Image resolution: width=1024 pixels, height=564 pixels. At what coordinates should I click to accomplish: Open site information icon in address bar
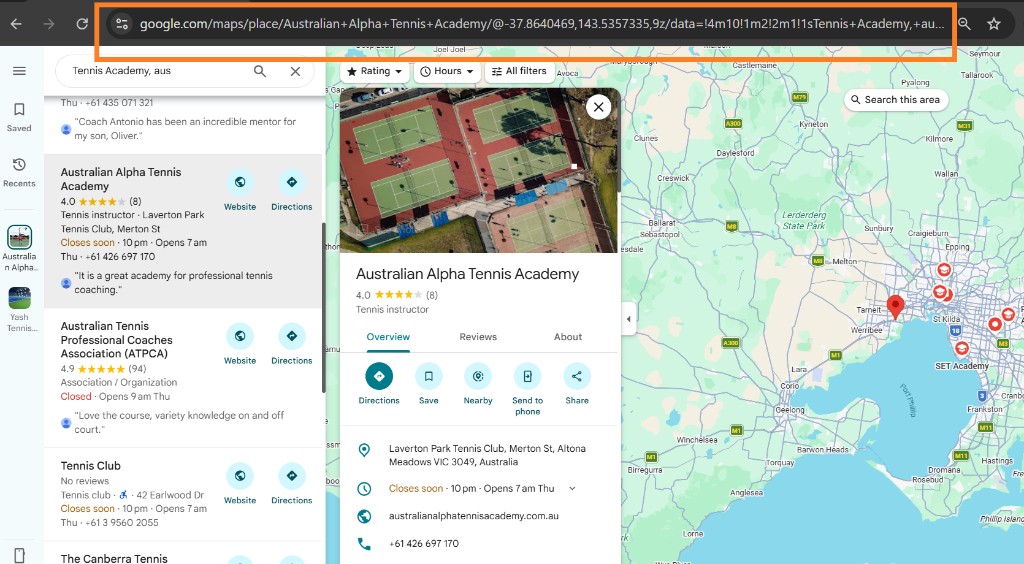pyautogui.click(x=121, y=24)
